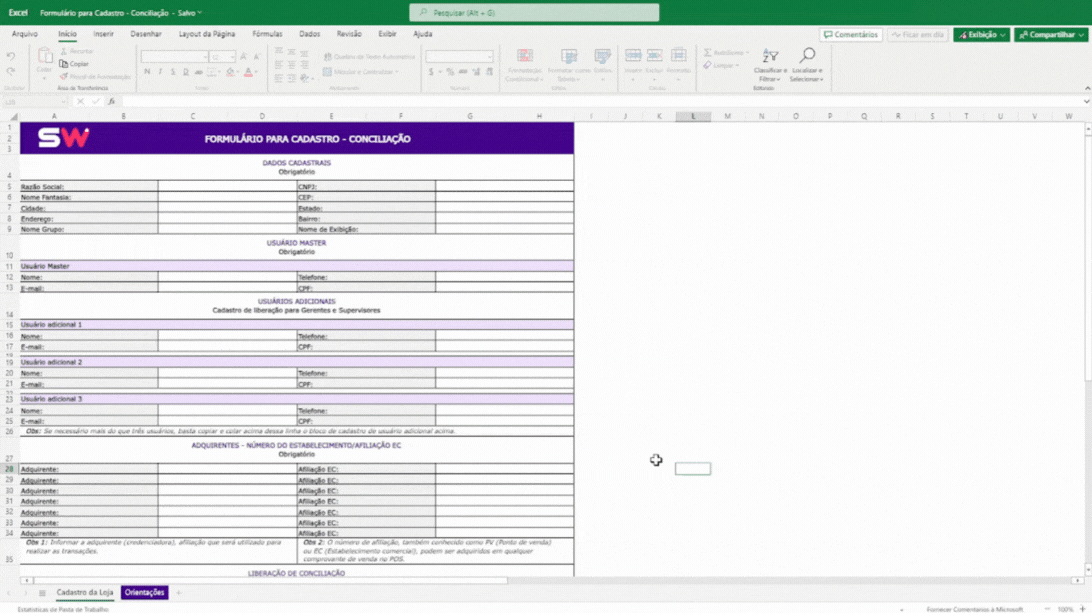
Task: Switch to the Desenhar tab
Action: click(x=146, y=33)
